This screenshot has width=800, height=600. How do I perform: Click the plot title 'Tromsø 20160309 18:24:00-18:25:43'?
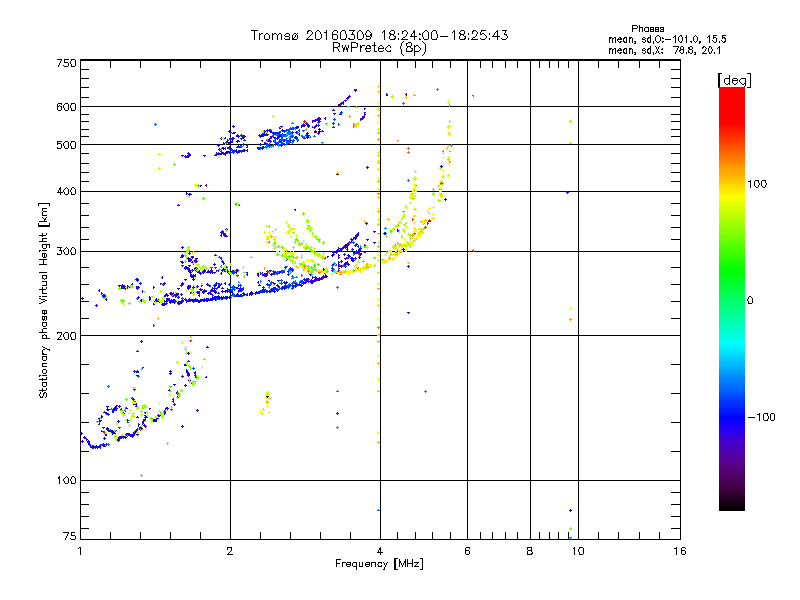pyautogui.click(x=379, y=35)
